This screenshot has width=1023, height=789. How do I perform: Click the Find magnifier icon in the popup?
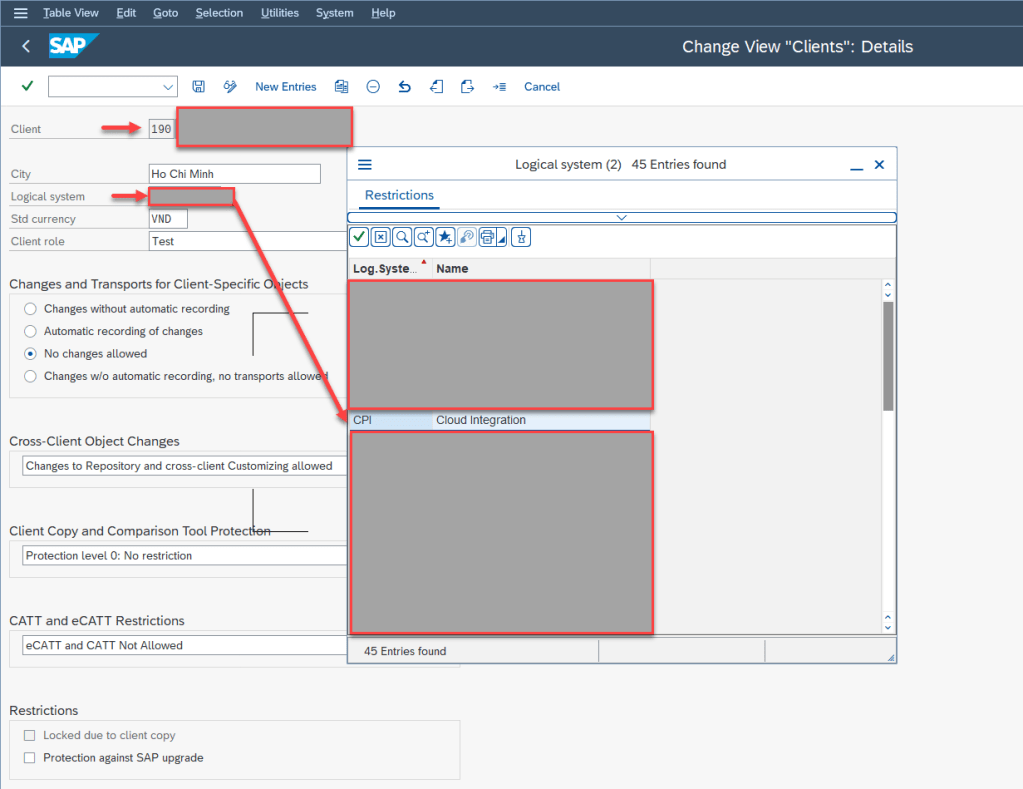point(402,237)
